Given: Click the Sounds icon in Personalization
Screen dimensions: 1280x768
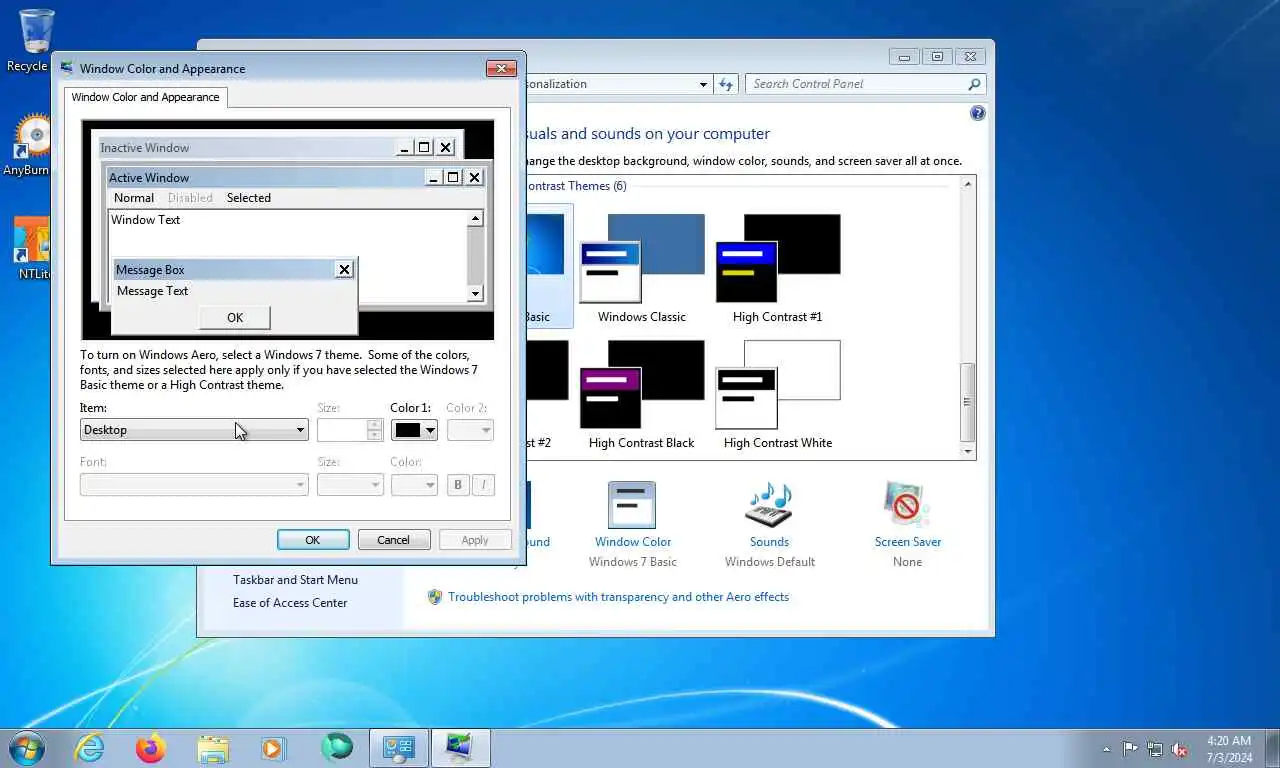Looking at the screenshot, I should click(x=769, y=505).
